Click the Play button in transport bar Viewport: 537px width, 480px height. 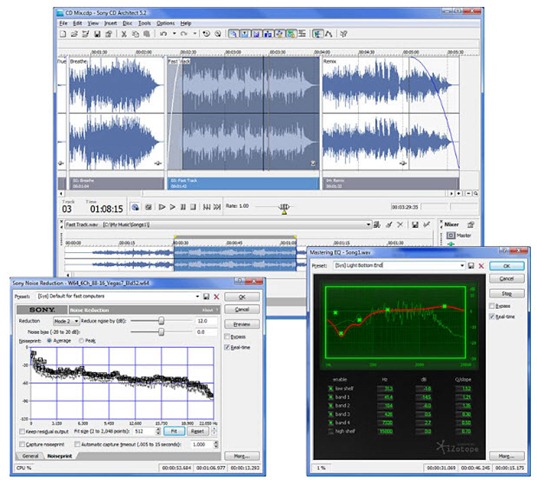coord(173,207)
